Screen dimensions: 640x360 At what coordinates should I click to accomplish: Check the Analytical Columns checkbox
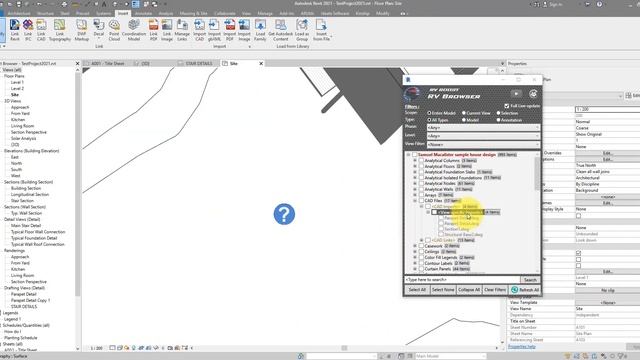(x=421, y=160)
